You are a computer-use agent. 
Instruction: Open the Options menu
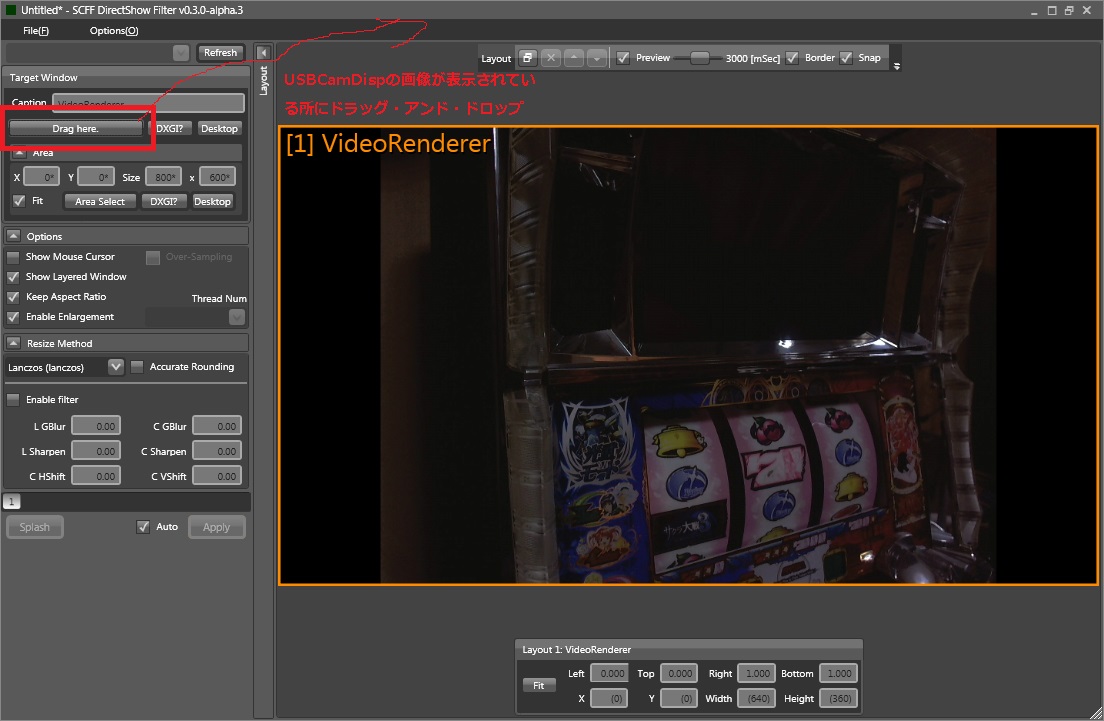point(114,31)
